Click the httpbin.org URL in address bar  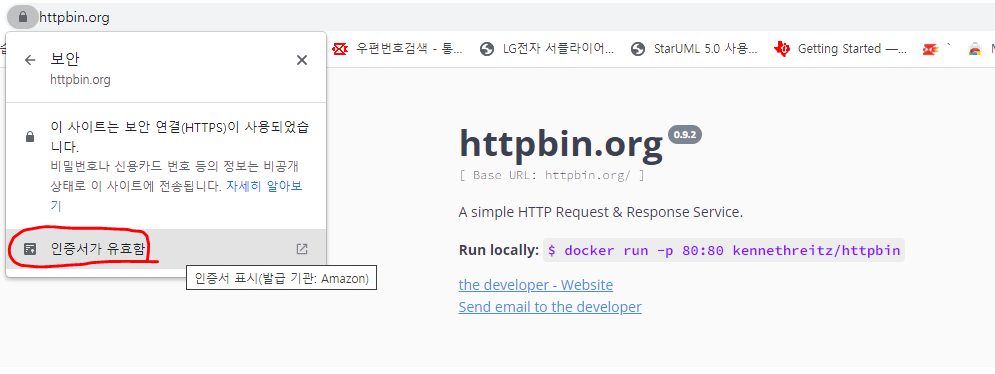[74, 18]
